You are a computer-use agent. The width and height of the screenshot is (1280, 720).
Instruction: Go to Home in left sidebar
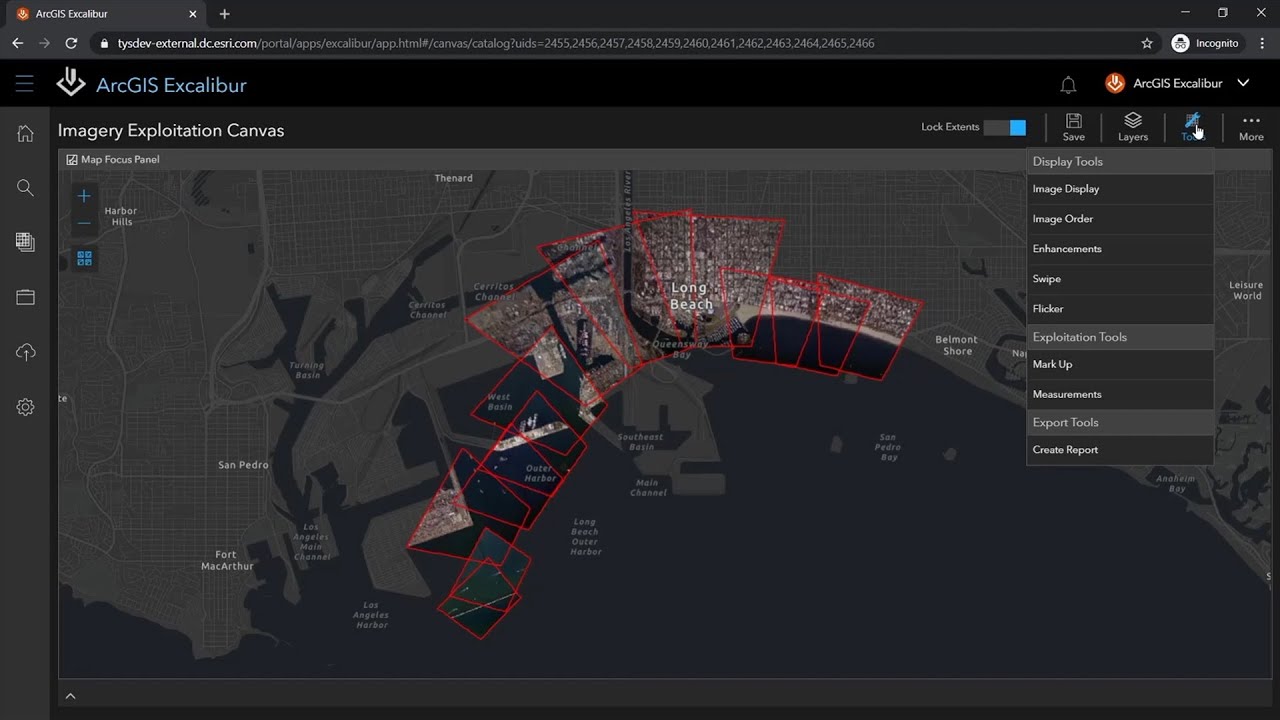point(25,134)
